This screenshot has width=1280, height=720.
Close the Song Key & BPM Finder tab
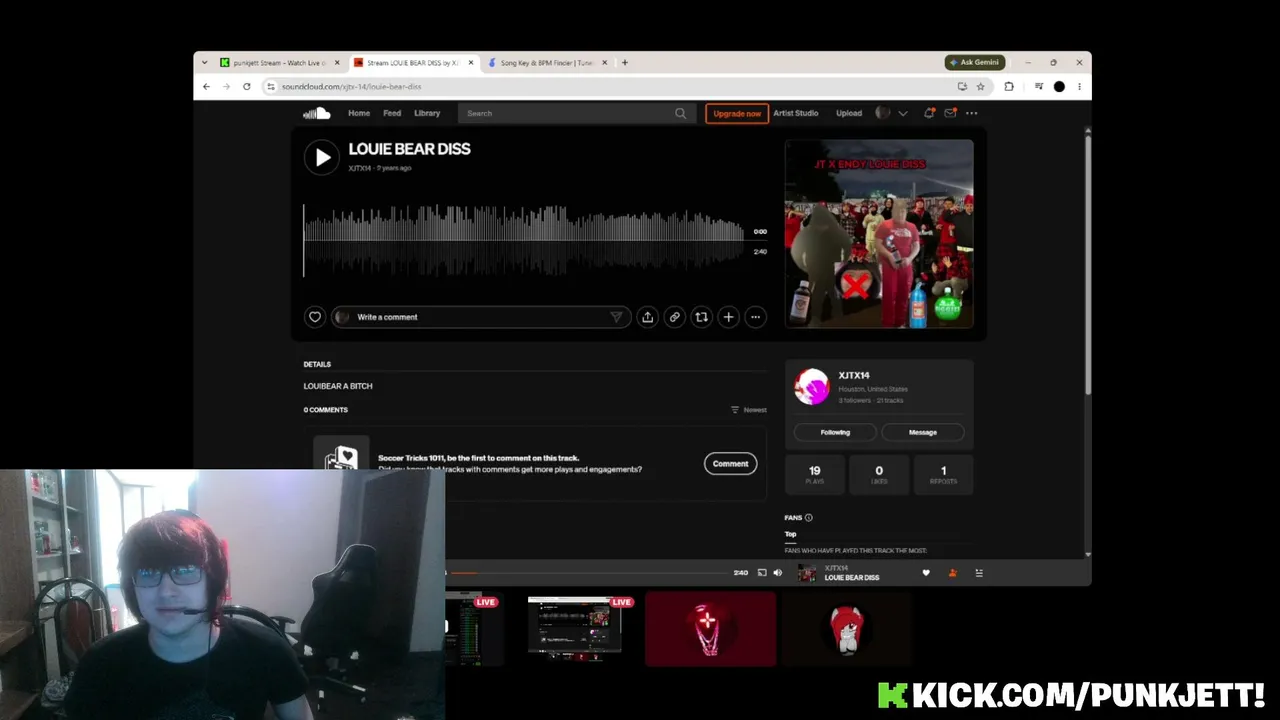[x=604, y=62]
